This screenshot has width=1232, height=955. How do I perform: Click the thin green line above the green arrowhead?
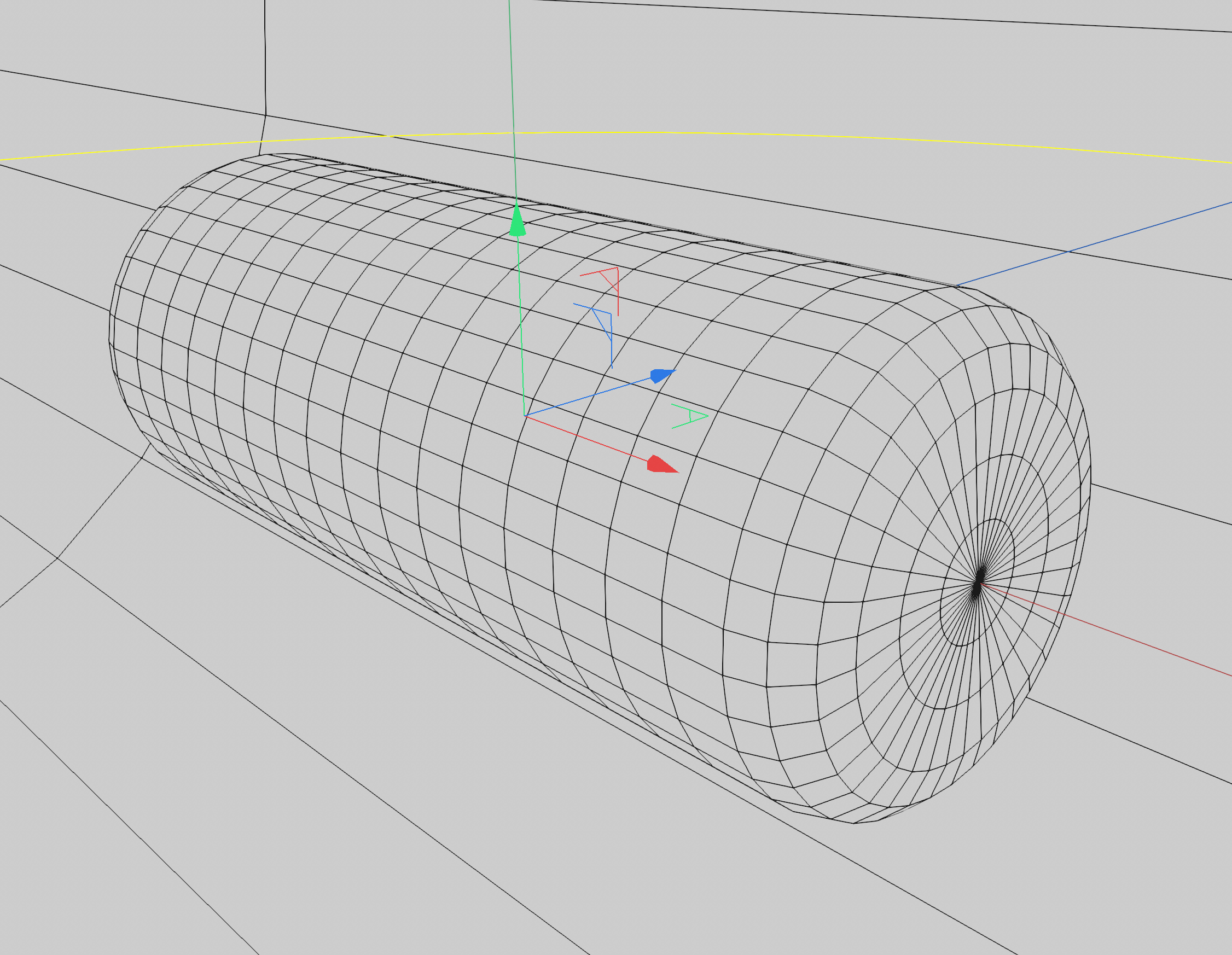511,85
